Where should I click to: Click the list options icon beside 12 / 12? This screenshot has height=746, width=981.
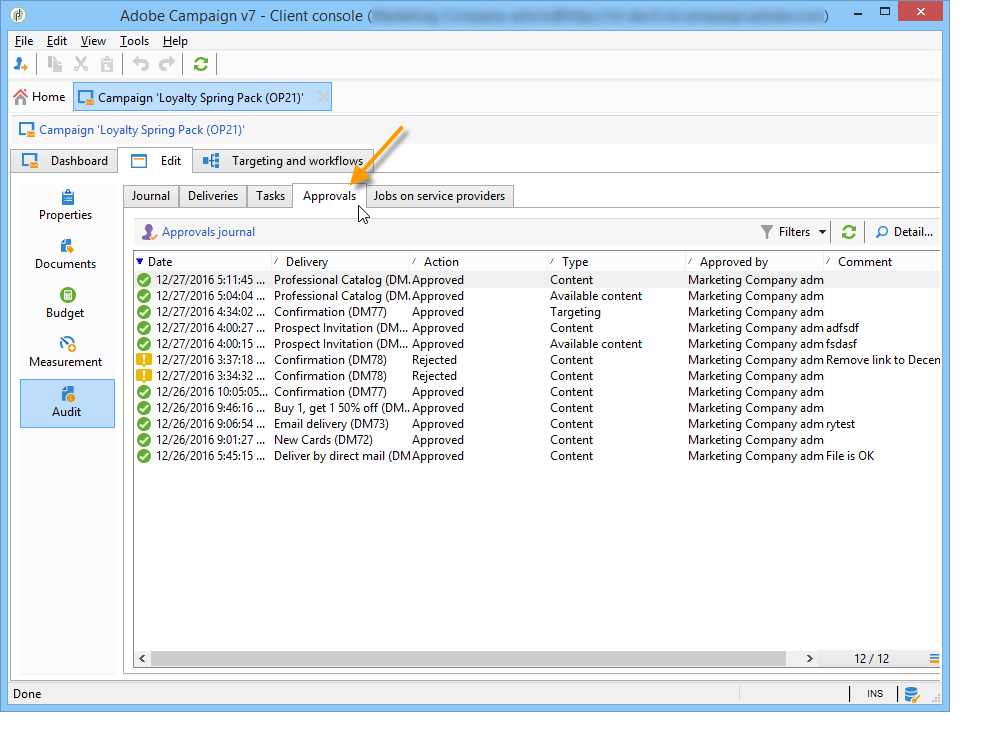click(x=934, y=658)
